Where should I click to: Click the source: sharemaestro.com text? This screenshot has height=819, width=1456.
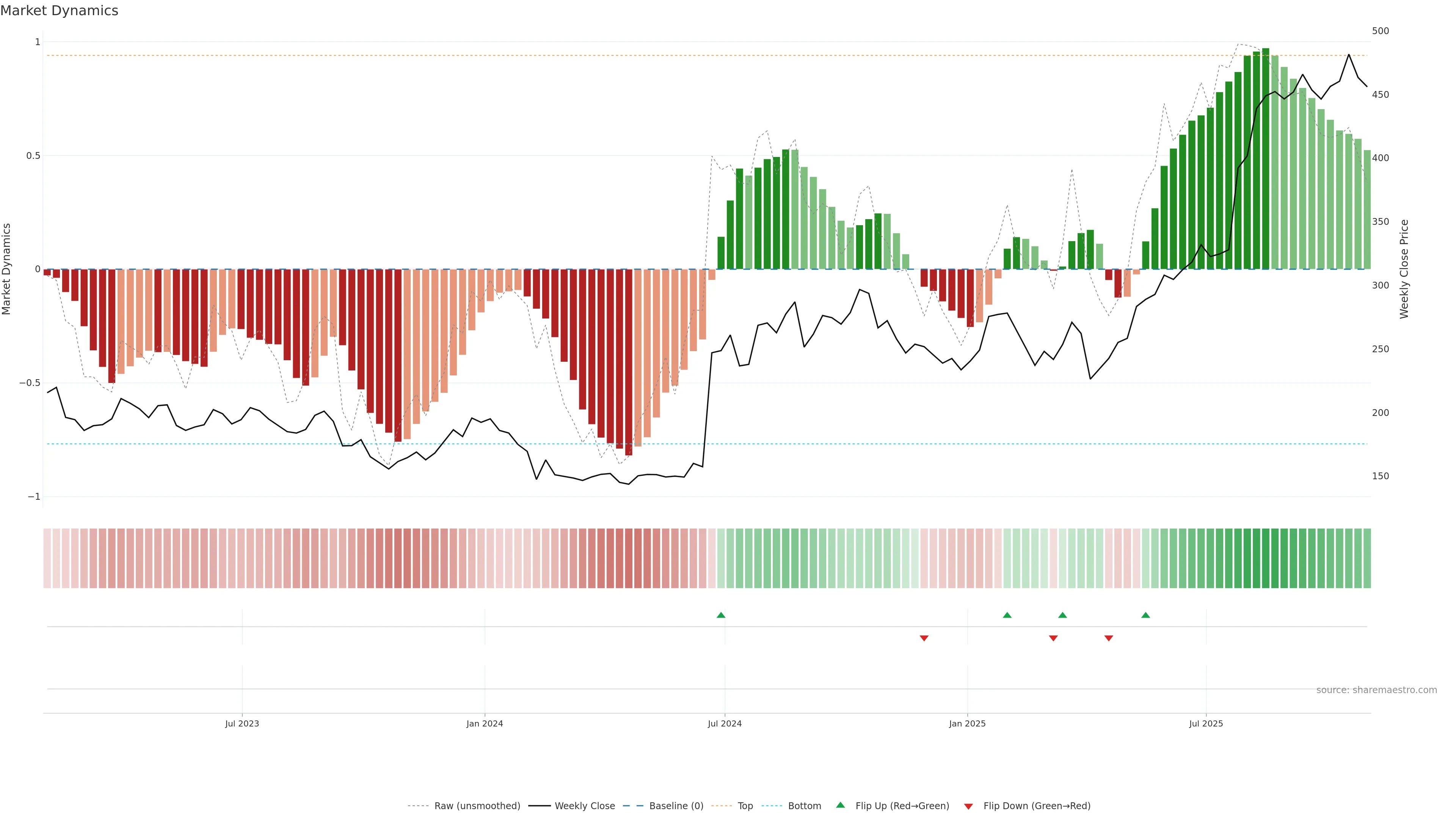1376,690
